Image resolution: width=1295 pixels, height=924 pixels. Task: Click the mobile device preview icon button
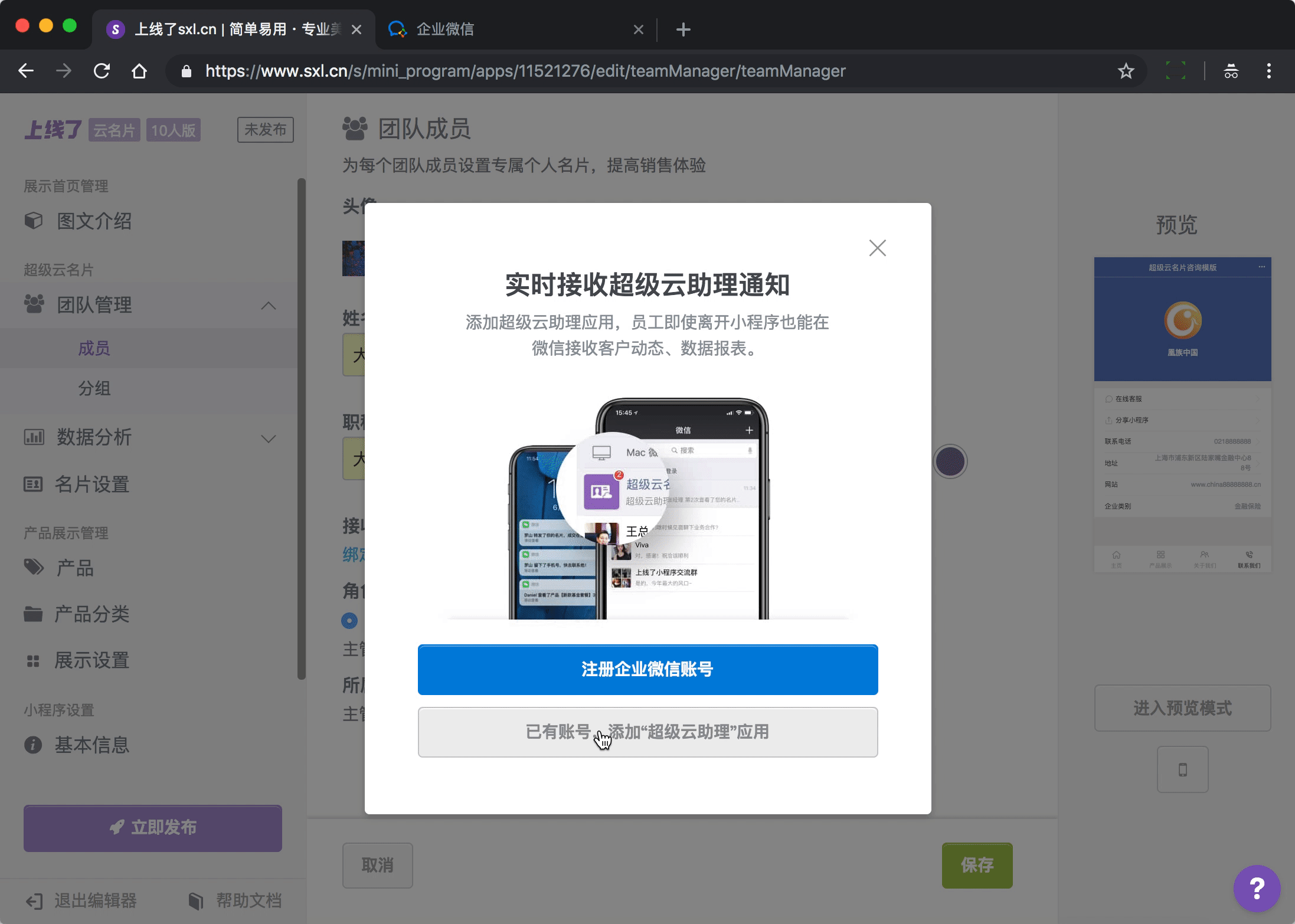pyautogui.click(x=1182, y=769)
